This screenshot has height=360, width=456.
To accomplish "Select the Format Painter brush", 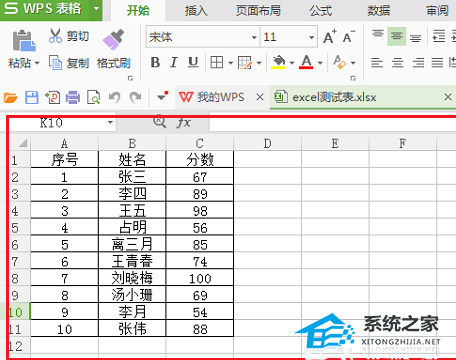I will point(113,39).
